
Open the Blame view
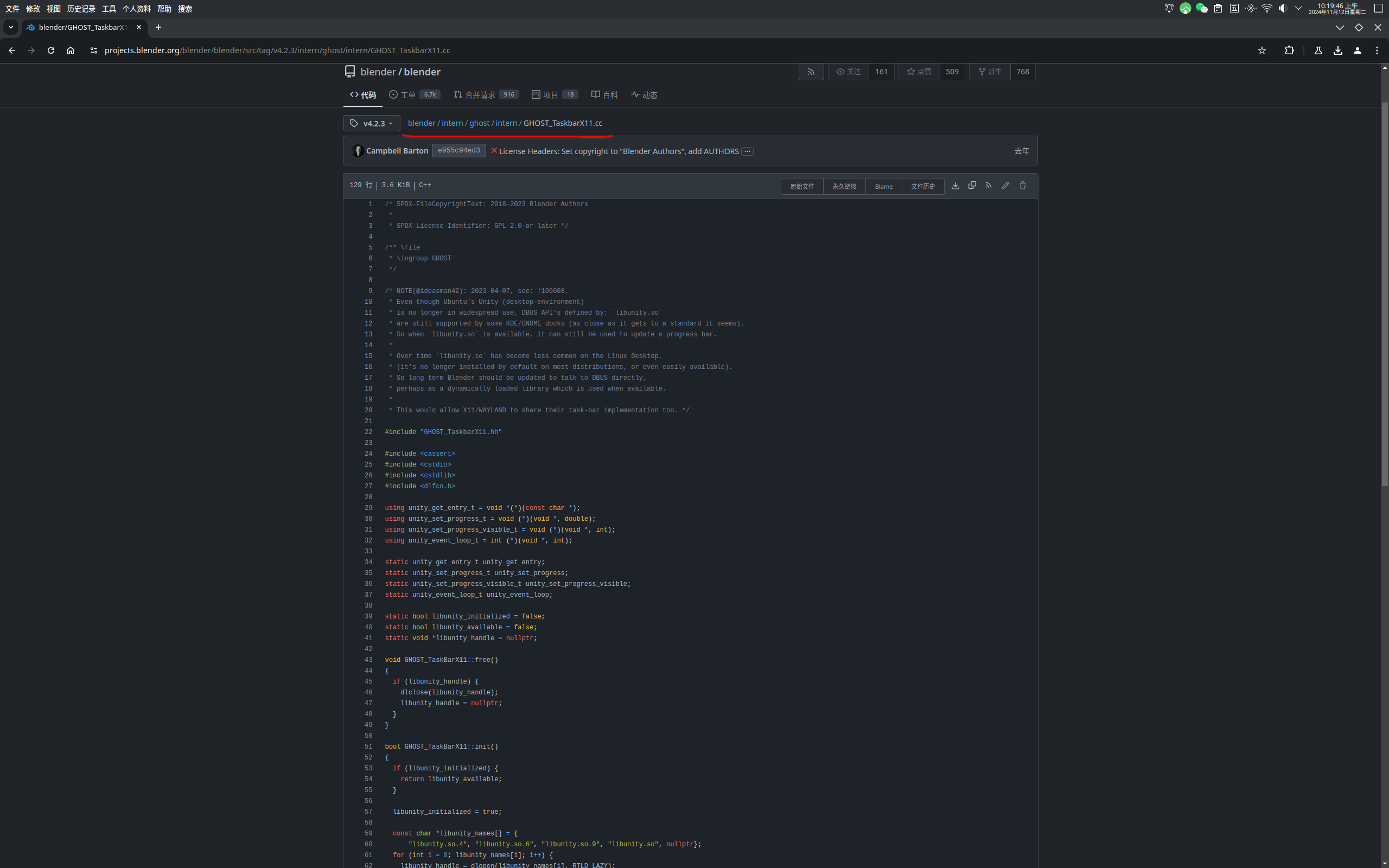(x=884, y=187)
